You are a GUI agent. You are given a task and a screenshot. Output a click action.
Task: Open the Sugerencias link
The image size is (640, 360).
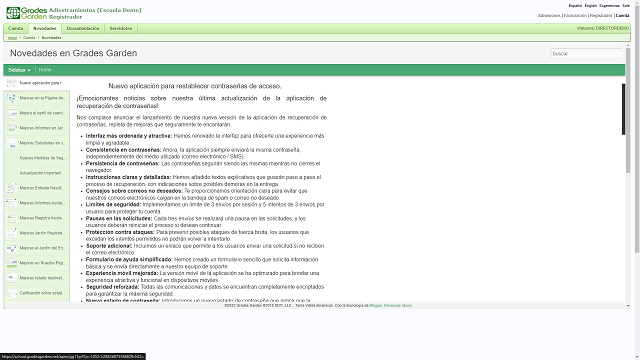tap(609, 6)
